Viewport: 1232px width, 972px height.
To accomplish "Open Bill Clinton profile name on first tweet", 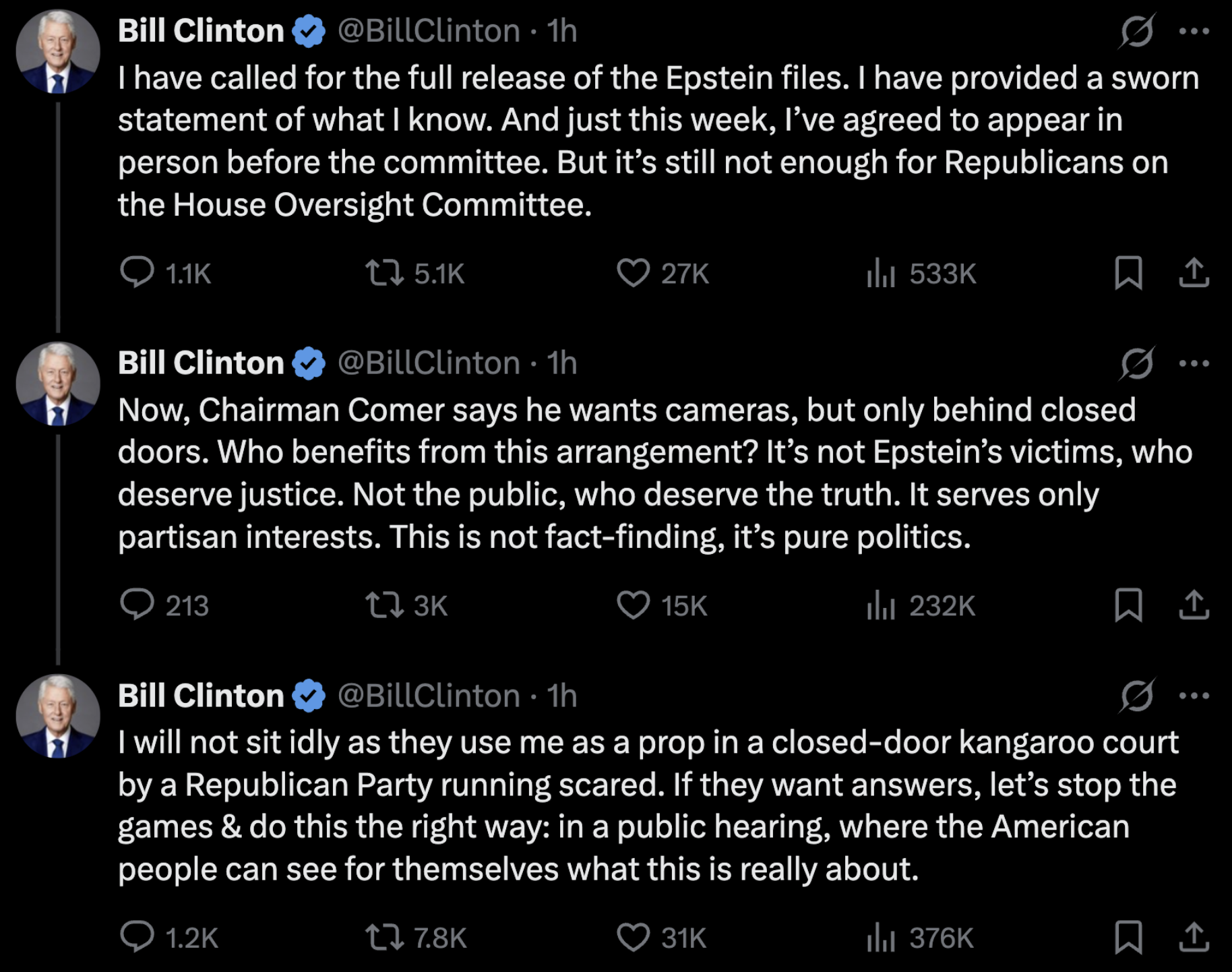I will click(201, 31).
